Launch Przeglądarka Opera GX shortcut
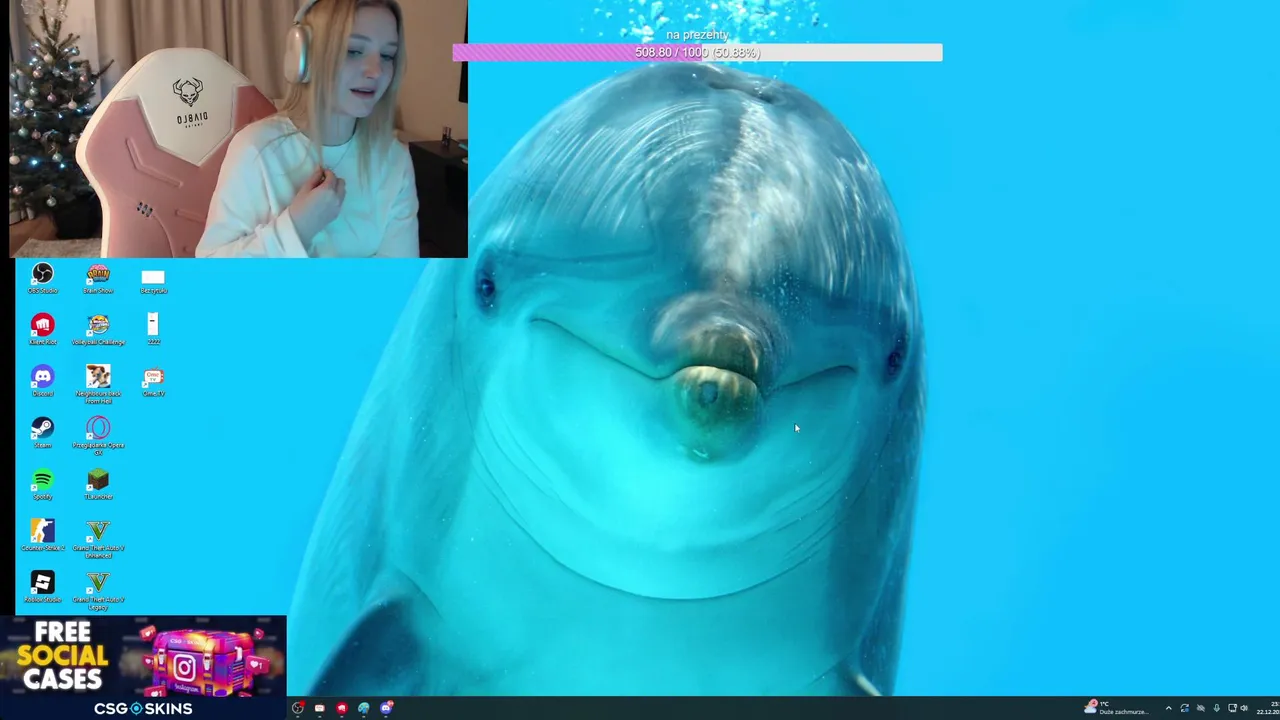 tap(98, 436)
